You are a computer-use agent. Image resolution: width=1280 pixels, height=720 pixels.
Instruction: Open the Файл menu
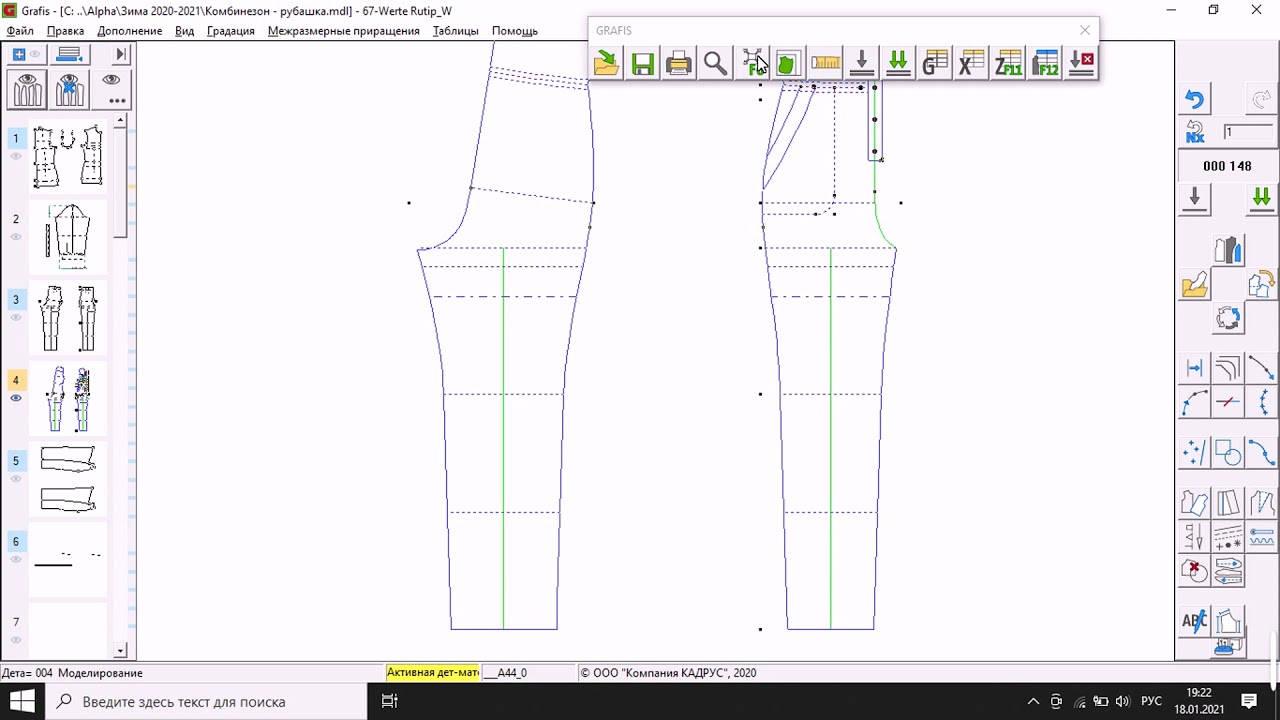point(20,31)
